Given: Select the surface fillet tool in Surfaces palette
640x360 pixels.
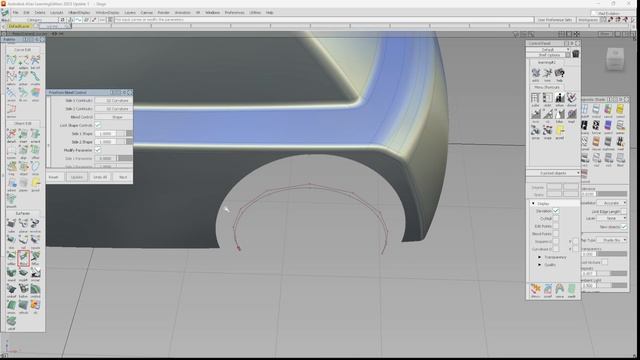Looking at the screenshot, I should pyautogui.click(x=11, y=258).
